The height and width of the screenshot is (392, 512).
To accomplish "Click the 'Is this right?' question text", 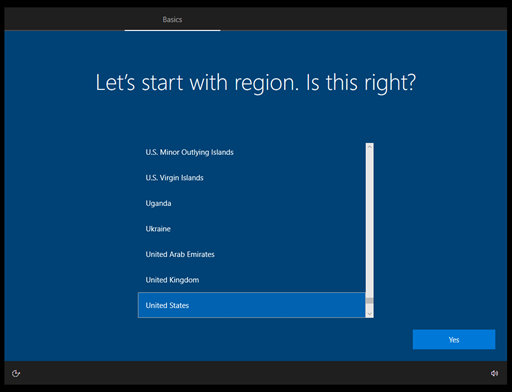I will click(361, 83).
